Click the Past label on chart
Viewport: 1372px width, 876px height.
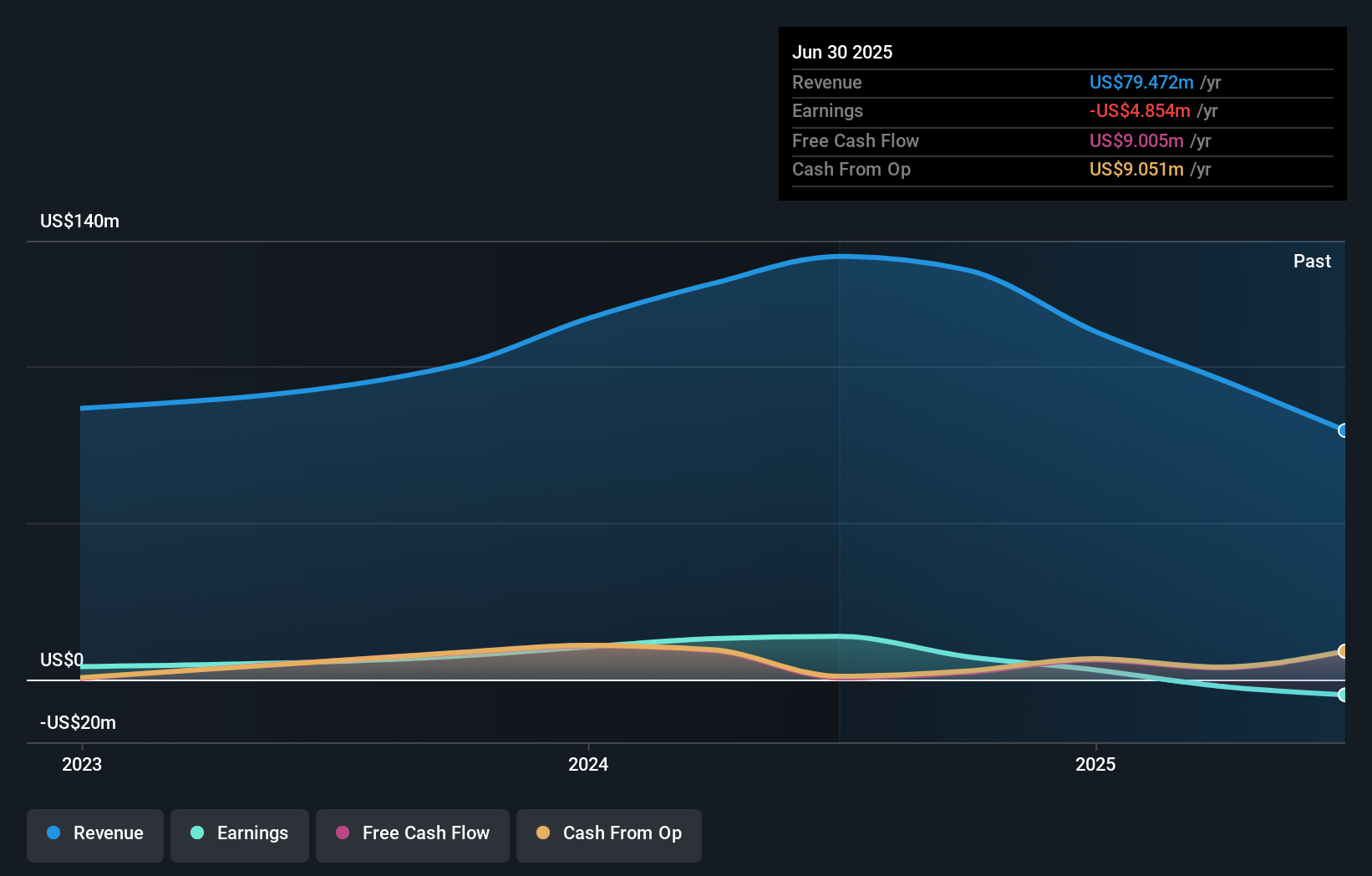pyautogui.click(x=1312, y=261)
